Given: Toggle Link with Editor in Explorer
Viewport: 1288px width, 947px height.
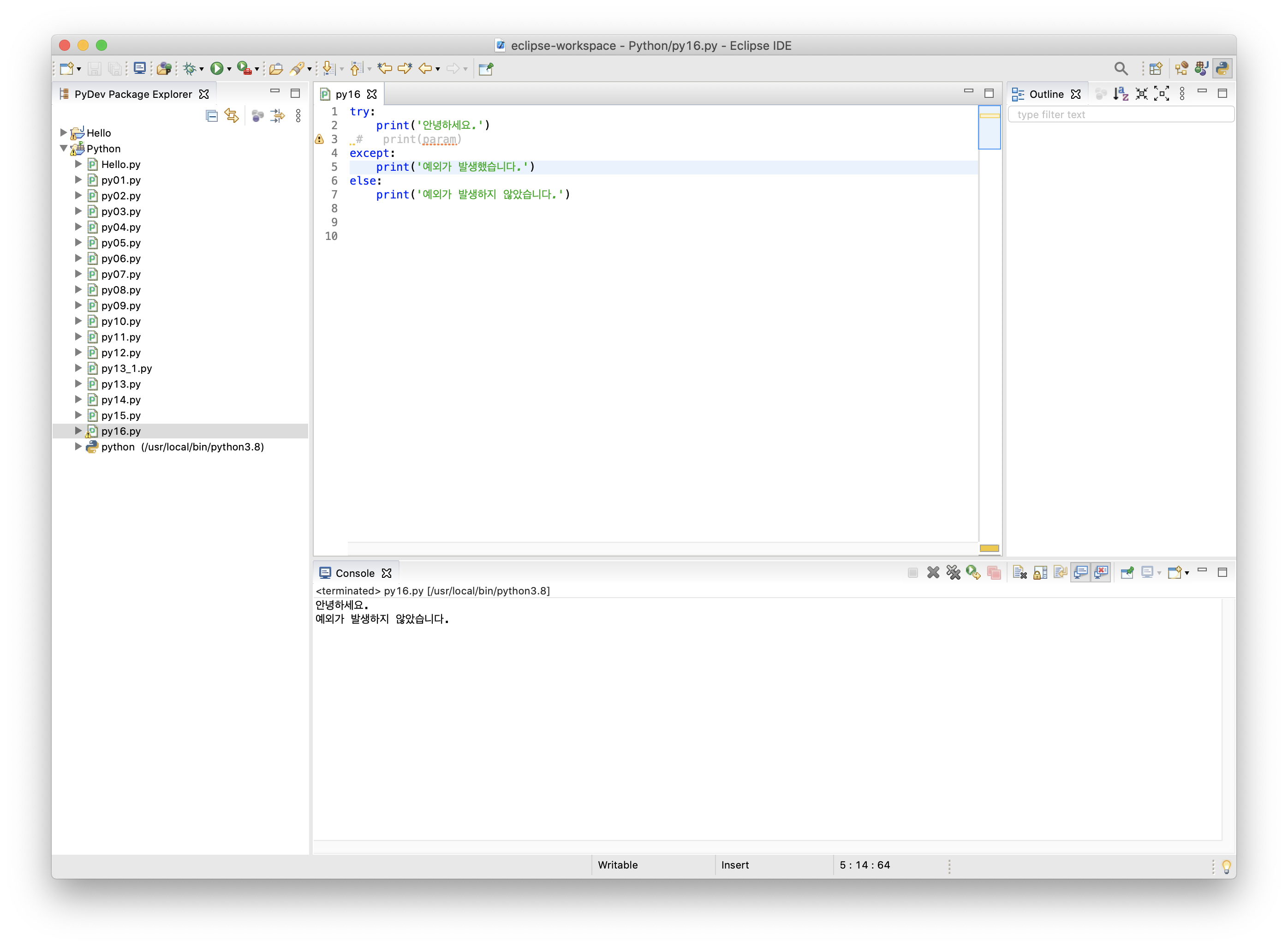Looking at the screenshot, I should tap(232, 116).
